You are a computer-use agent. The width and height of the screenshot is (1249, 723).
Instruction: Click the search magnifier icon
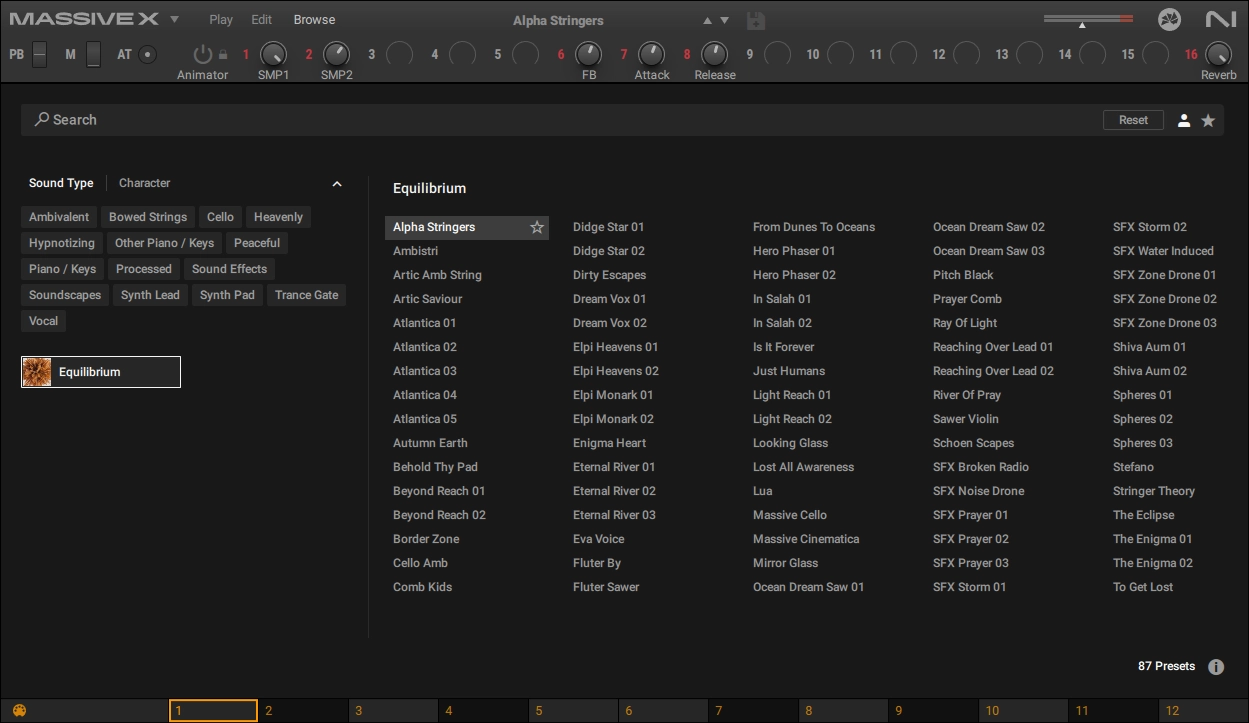(42, 119)
